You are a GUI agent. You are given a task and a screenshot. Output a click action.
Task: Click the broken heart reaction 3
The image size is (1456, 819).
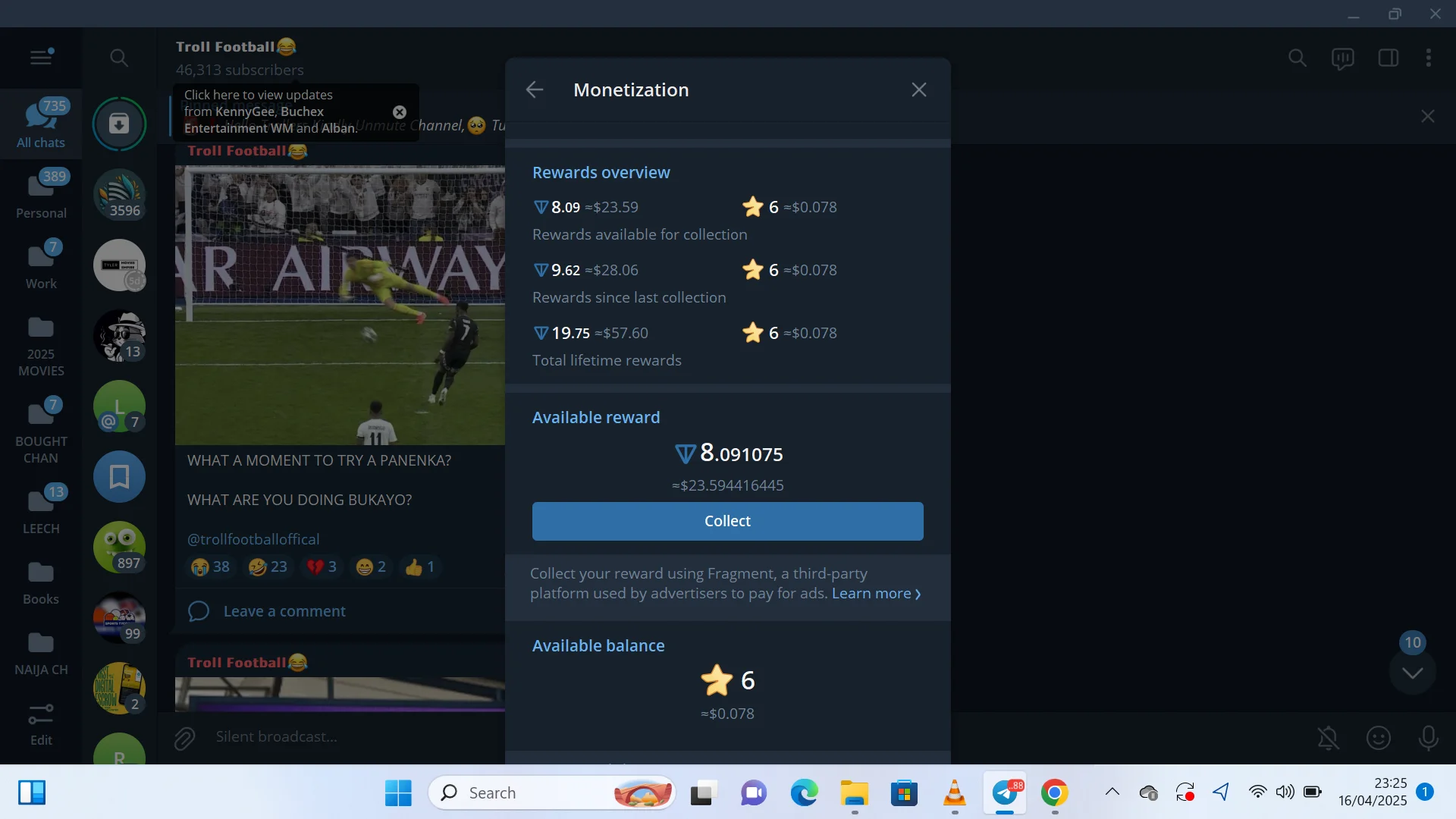click(x=322, y=566)
